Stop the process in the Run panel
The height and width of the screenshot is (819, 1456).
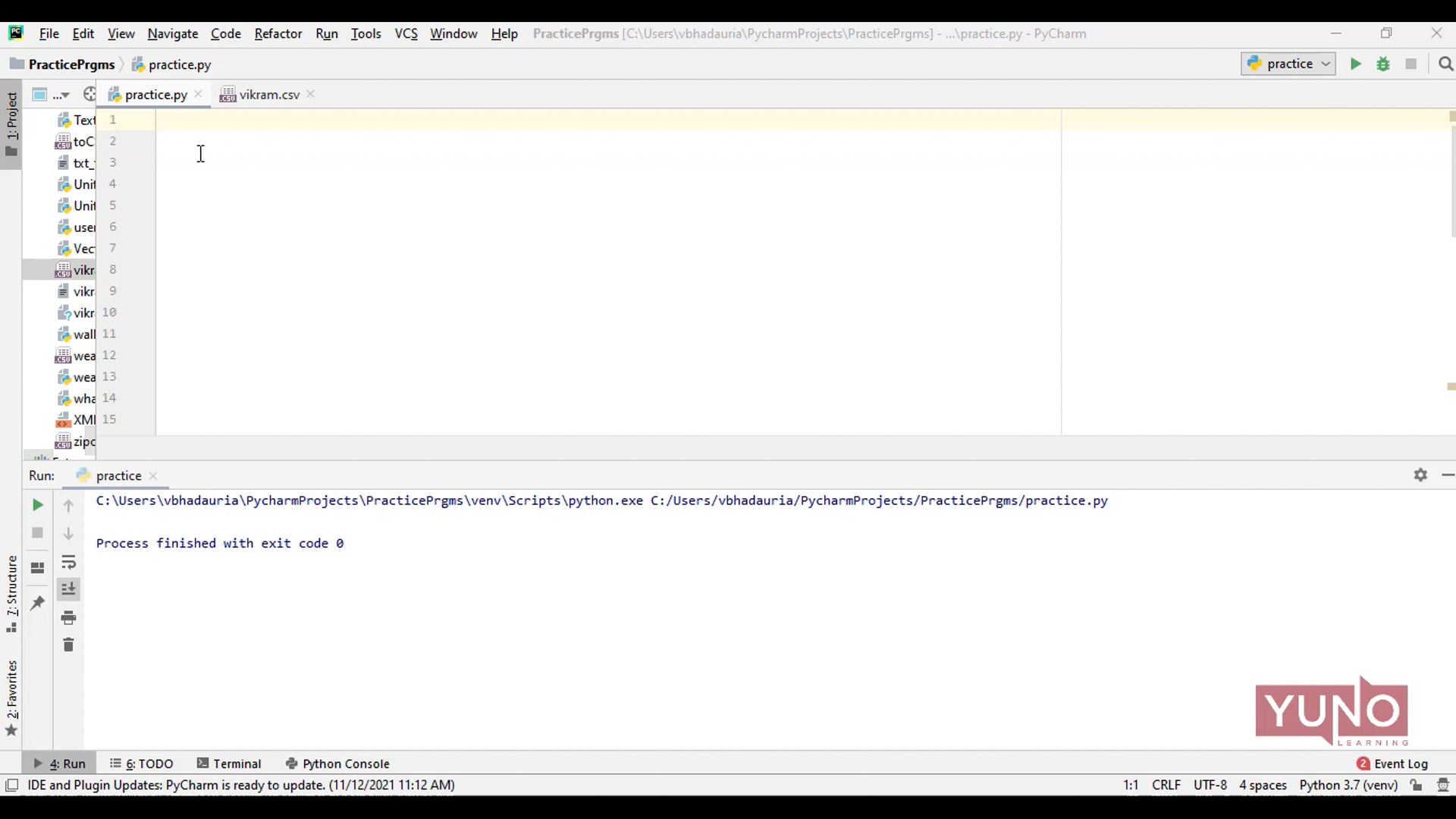(x=37, y=533)
